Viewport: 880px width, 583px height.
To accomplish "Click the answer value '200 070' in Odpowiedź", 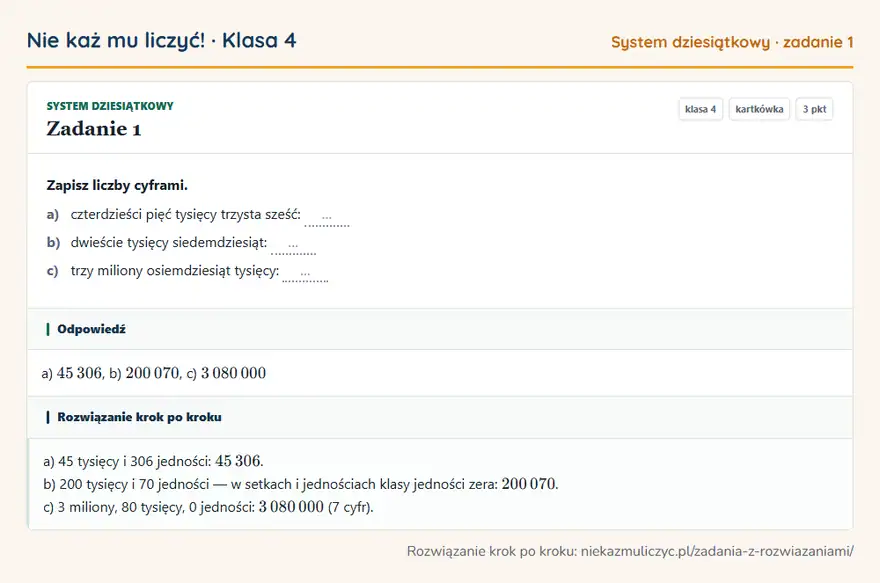I will pos(152,373).
